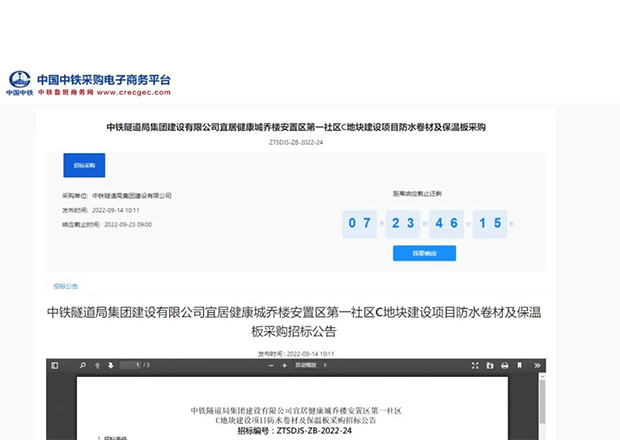
Task: Click the blue 招标采购 badge
Action: 84,165
